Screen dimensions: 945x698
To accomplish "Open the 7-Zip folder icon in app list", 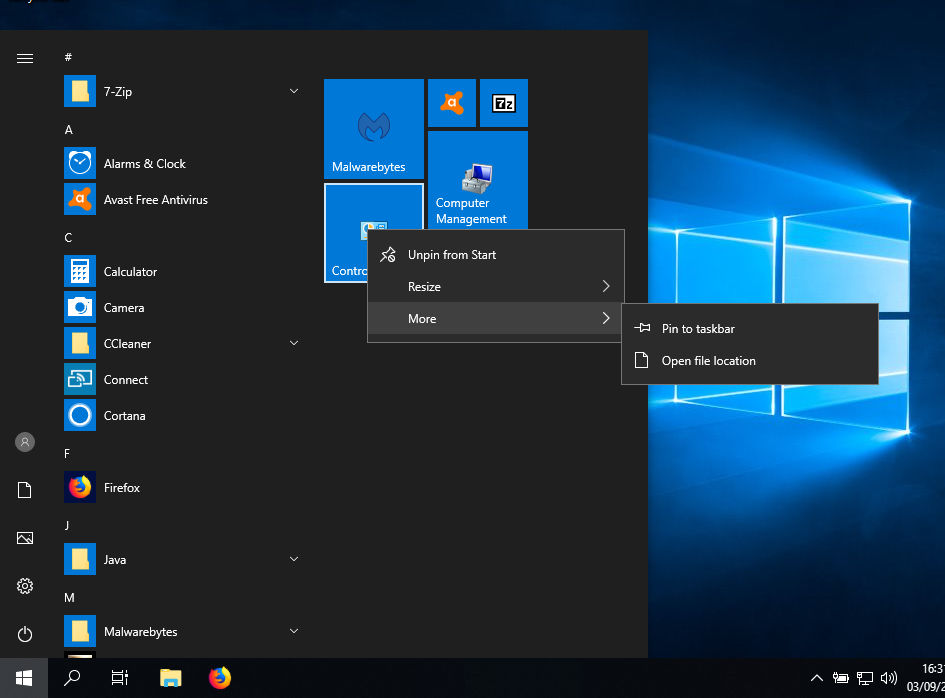I will [80, 92].
